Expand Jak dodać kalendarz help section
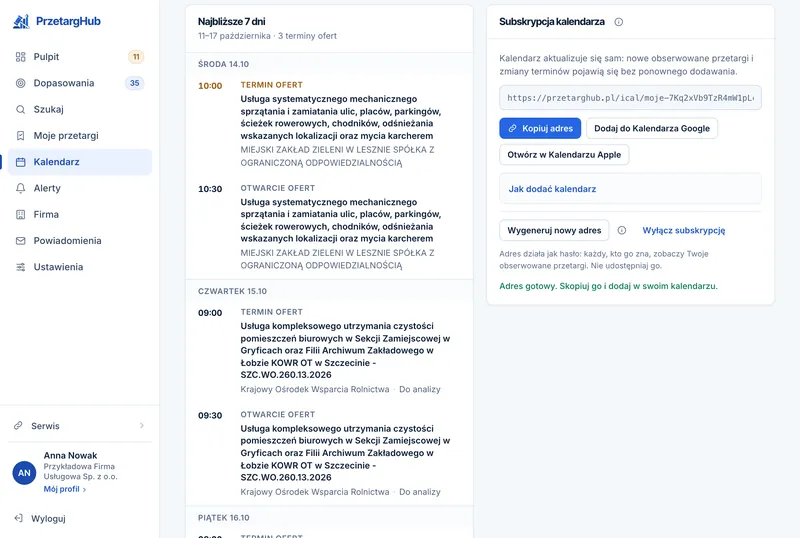 630,189
